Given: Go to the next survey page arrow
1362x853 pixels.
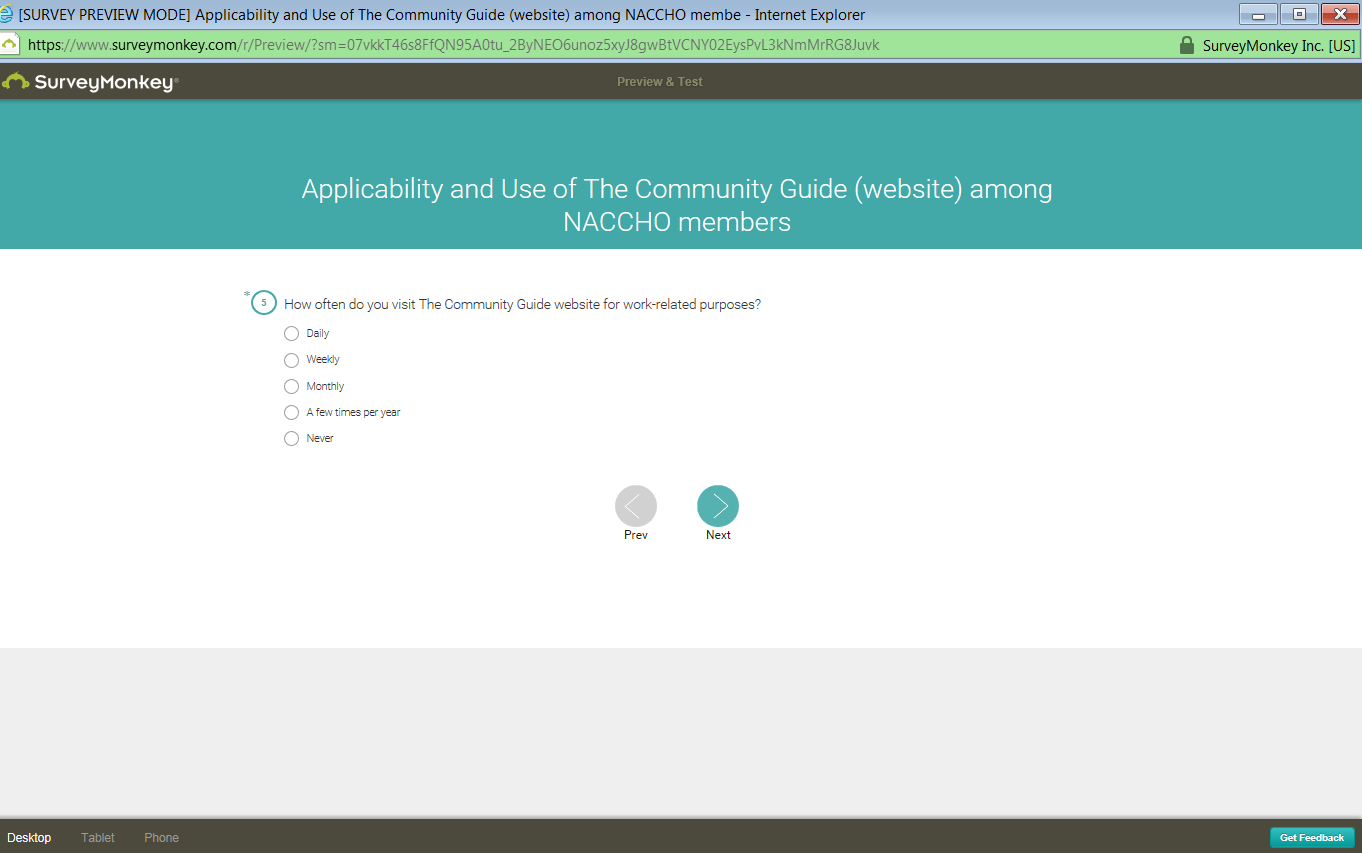Looking at the screenshot, I should coord(718,506).
